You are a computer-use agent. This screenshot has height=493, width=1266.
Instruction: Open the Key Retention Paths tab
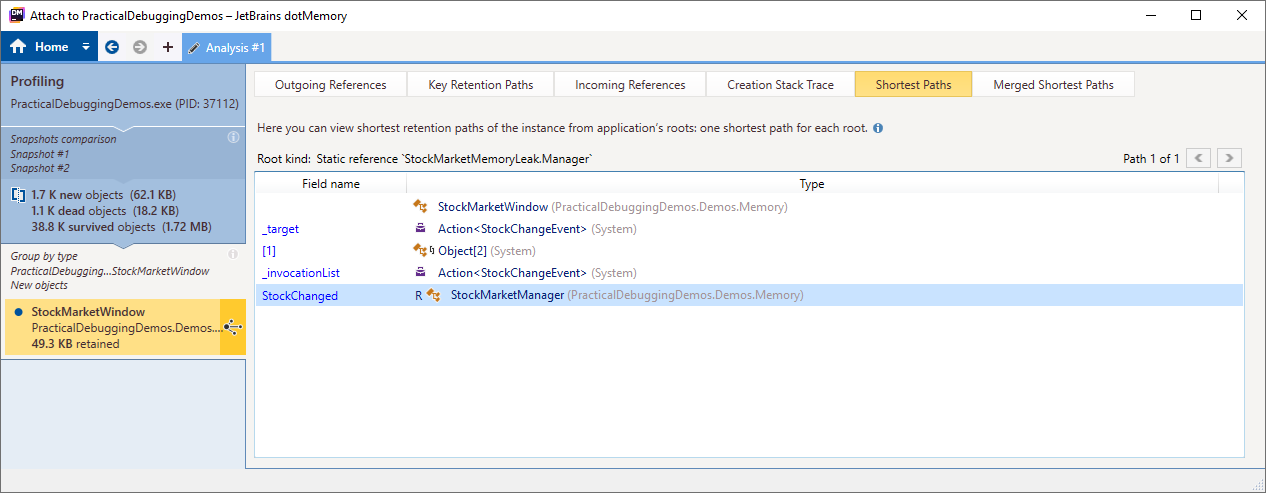[x=480, y=84]
